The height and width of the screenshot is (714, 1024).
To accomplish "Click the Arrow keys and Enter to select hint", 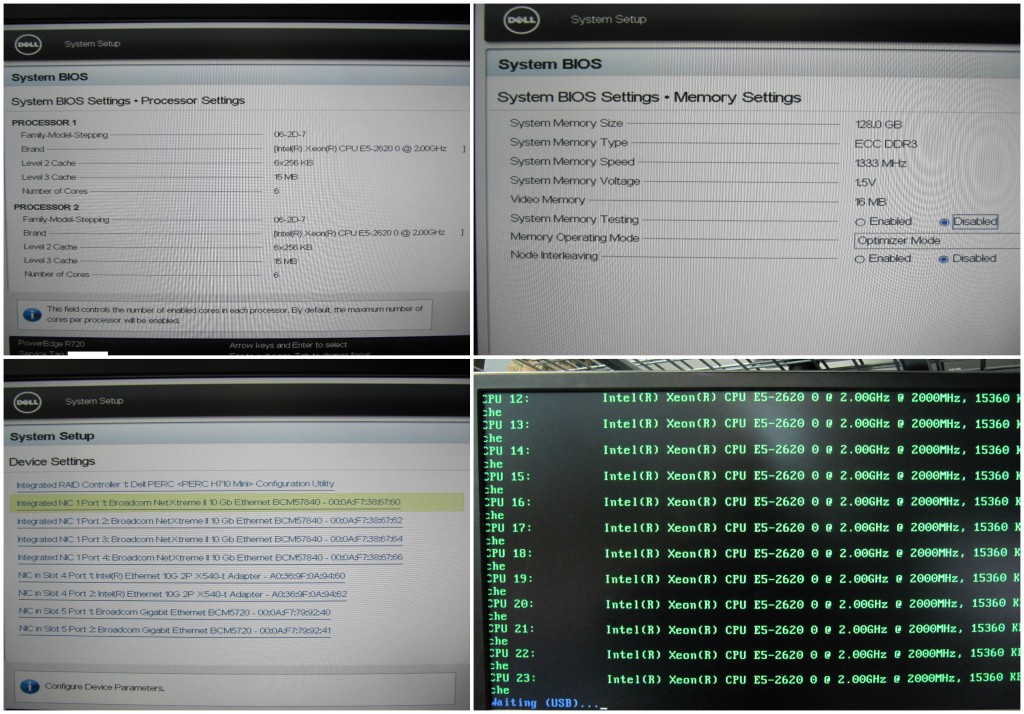I will pyautogui.click(x=288, y=345).
